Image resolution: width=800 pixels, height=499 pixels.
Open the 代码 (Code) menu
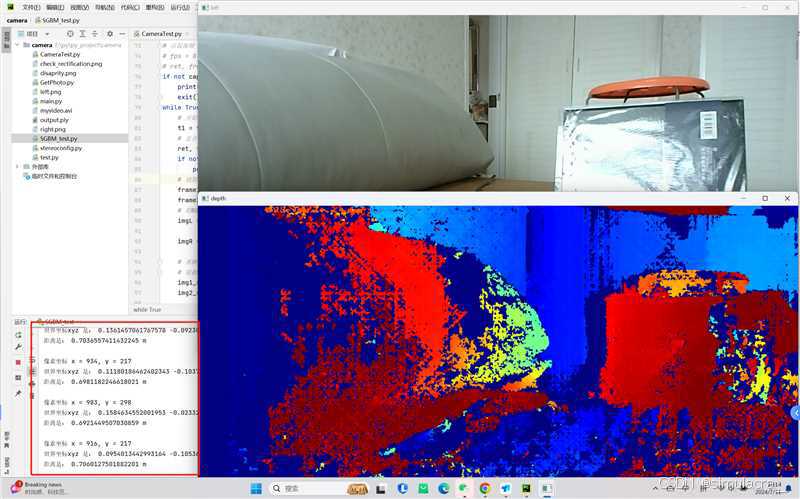[130, 7]
